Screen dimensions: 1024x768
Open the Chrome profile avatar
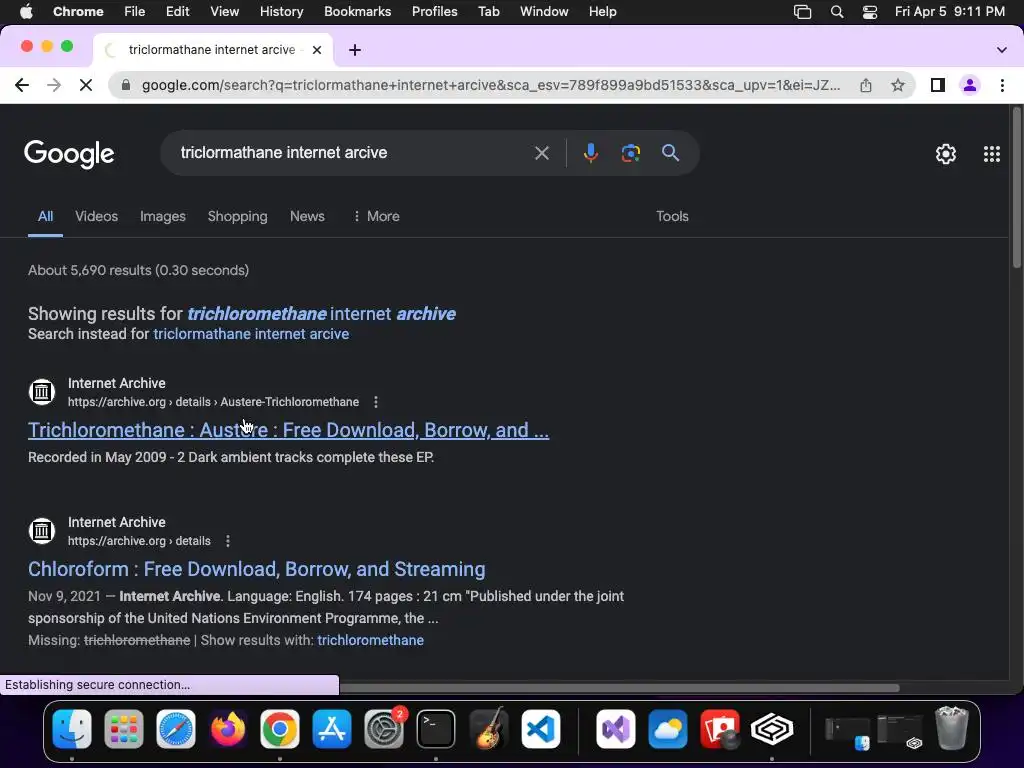970,85
